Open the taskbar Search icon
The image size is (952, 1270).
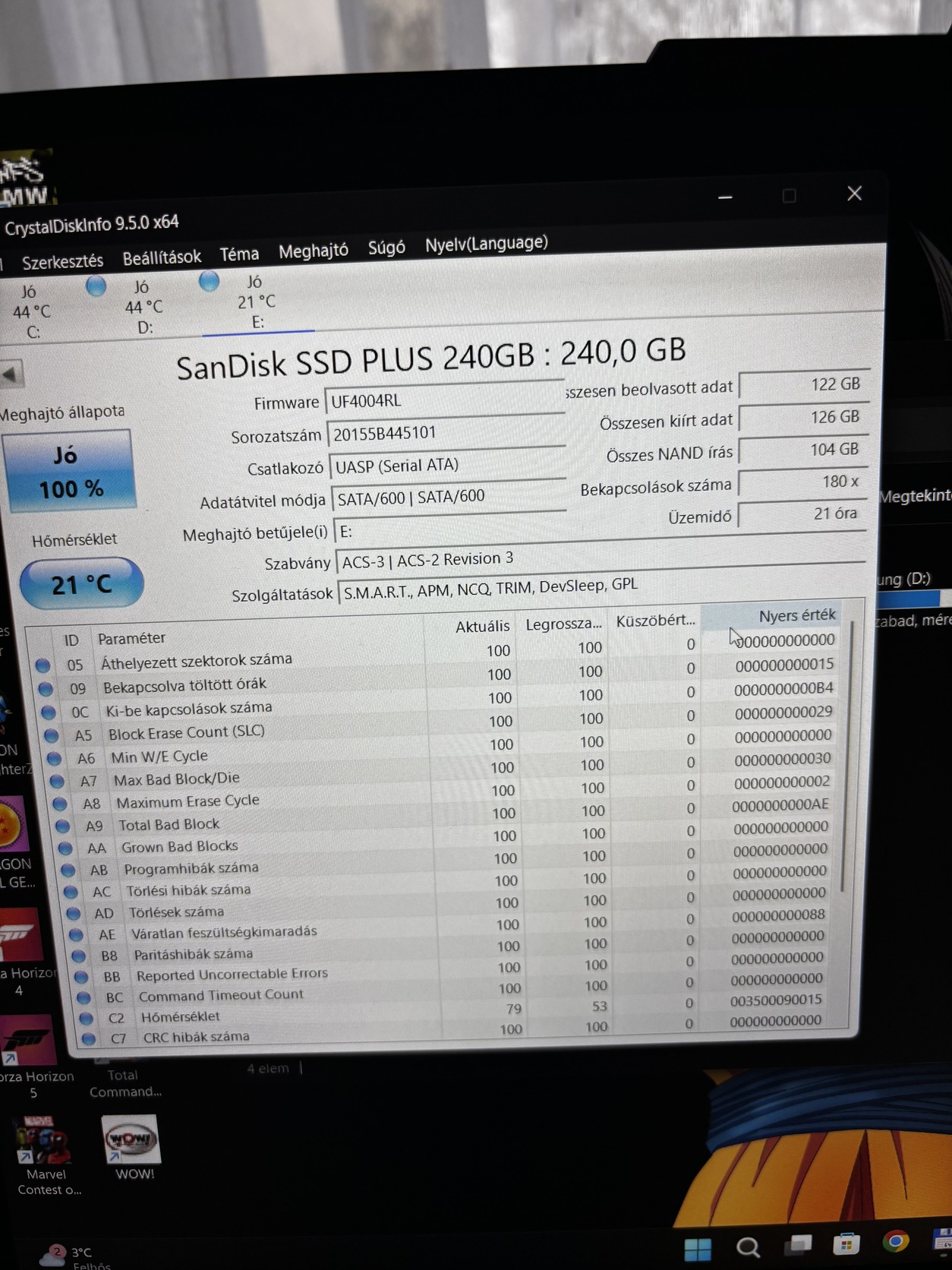(748, 1247)
